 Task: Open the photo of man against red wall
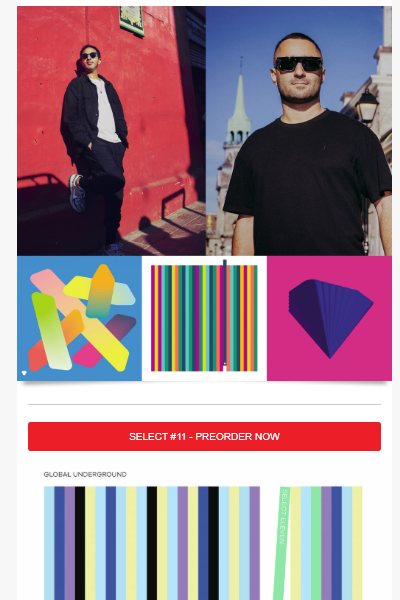111,131
